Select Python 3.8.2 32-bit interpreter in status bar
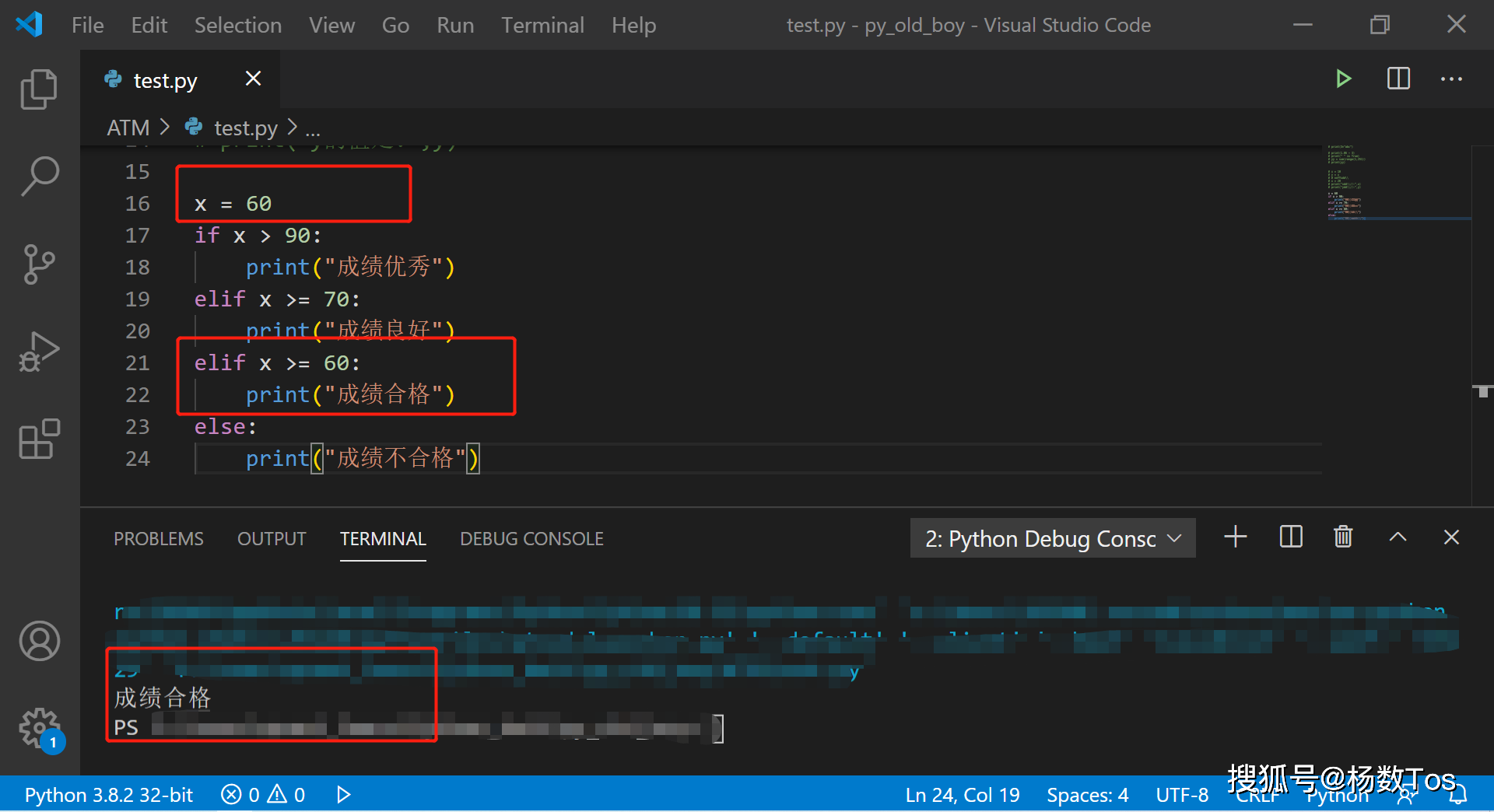This screenshot has width=1494, height=812. point(109,795)
